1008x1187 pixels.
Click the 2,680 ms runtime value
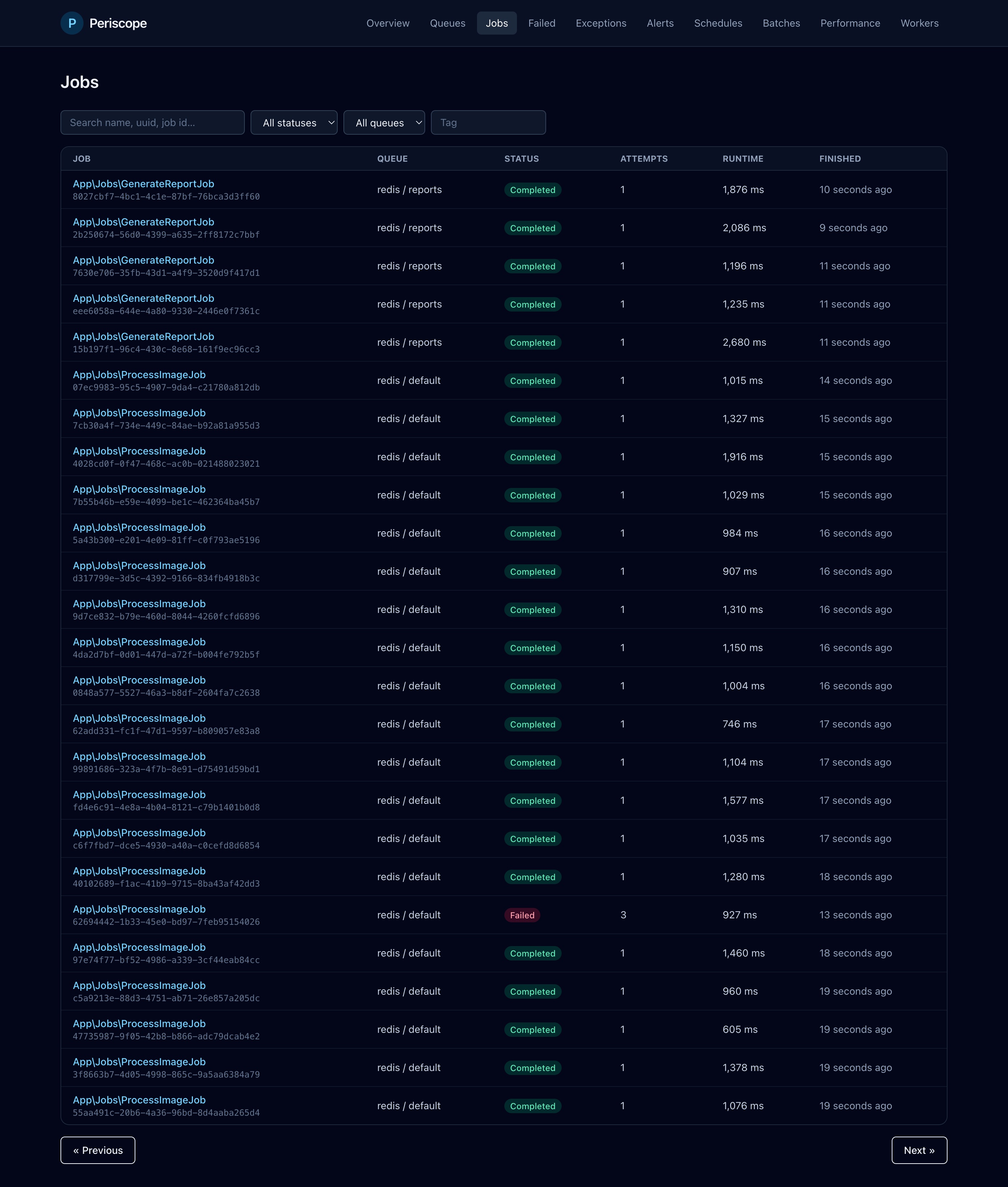pos(744,342)
